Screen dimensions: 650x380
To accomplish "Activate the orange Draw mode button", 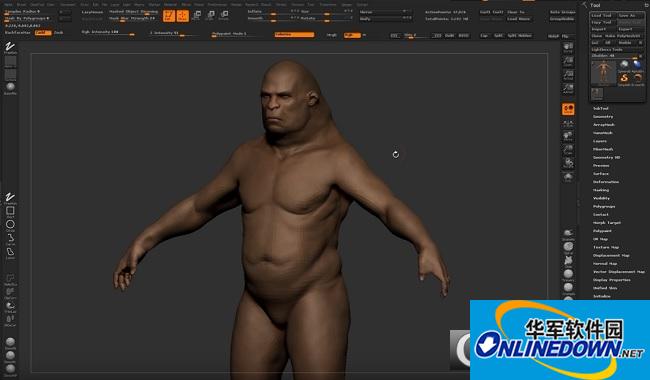I will (182, 16).
